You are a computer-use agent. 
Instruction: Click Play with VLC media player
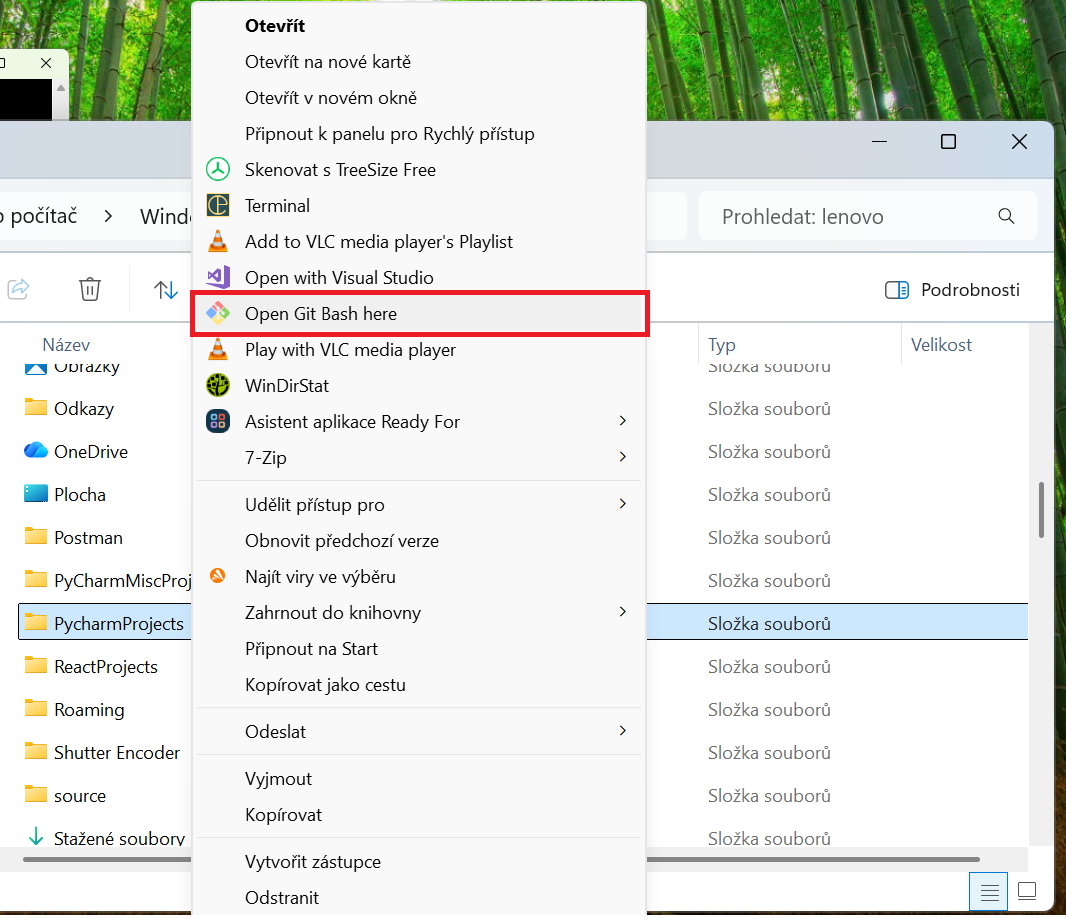pyautogui.click(x=350, y=350)
